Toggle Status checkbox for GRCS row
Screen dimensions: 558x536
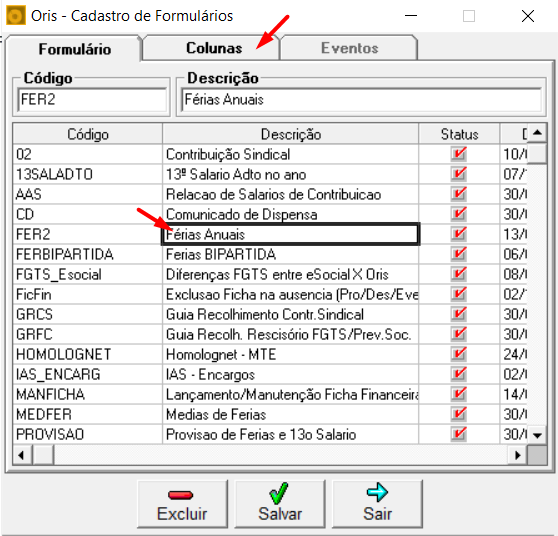459,314
